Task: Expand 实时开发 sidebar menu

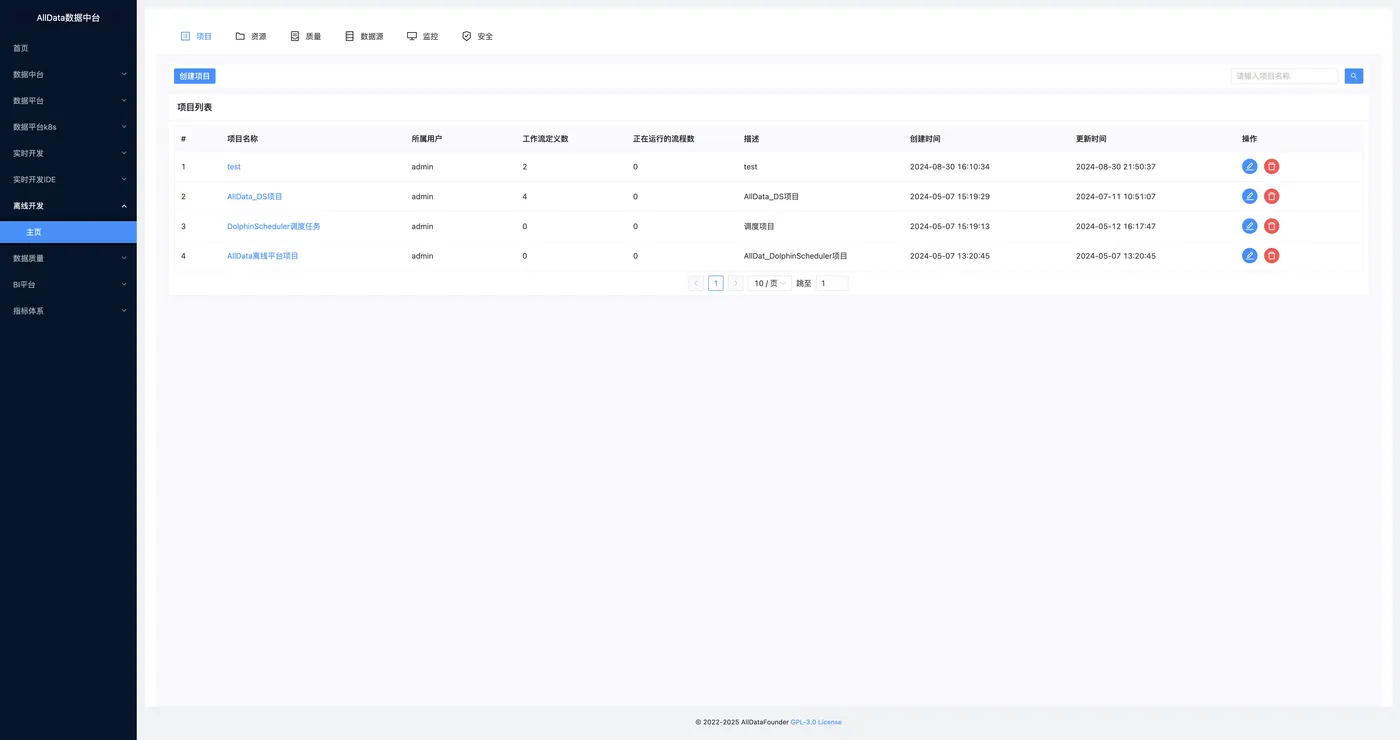Action: tap(68, 153)
